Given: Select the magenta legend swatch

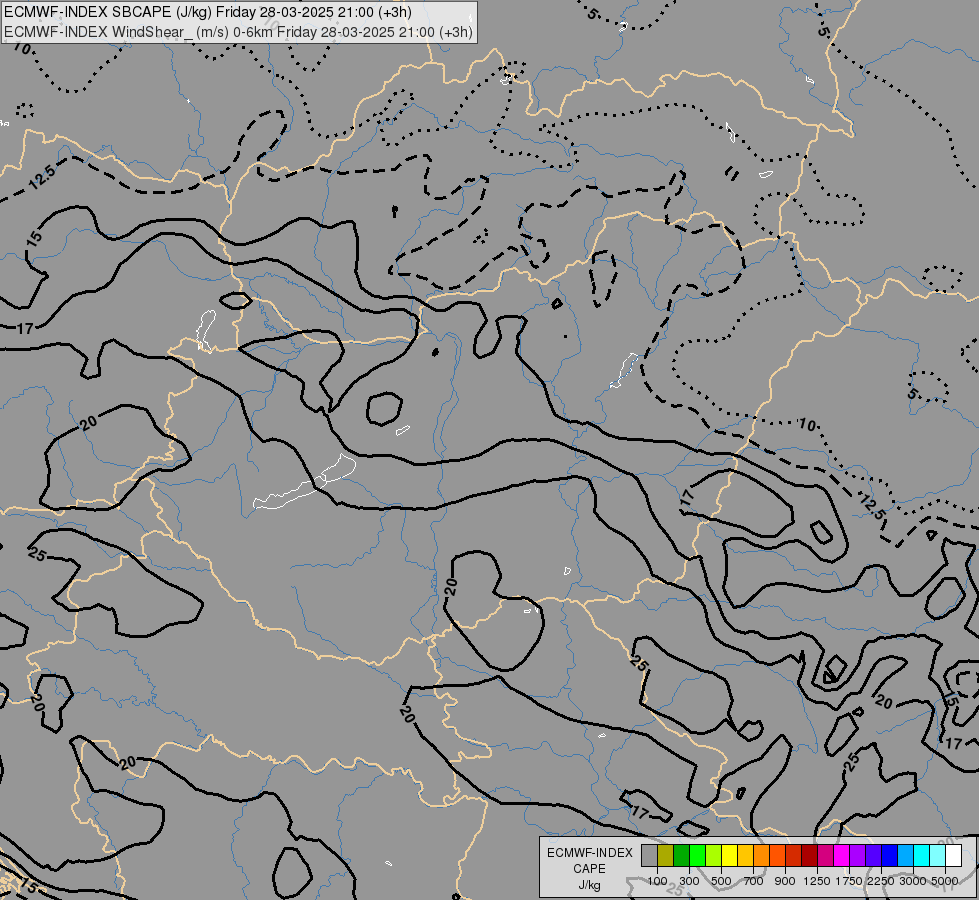Looking at the screenshot, I should pos(841,856).
